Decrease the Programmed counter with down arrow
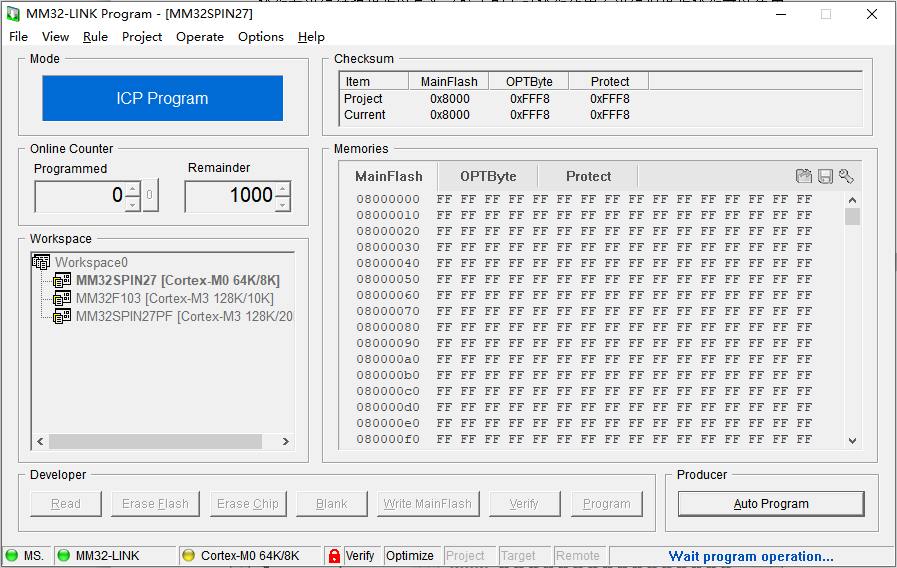Screen dimensions: 897x568 (x=133, y=204)
